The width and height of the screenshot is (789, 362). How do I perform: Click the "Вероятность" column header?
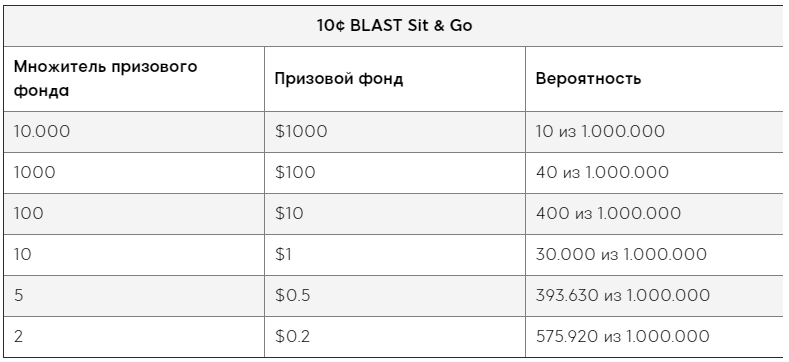pyautogui.click(x=654, y=79)
